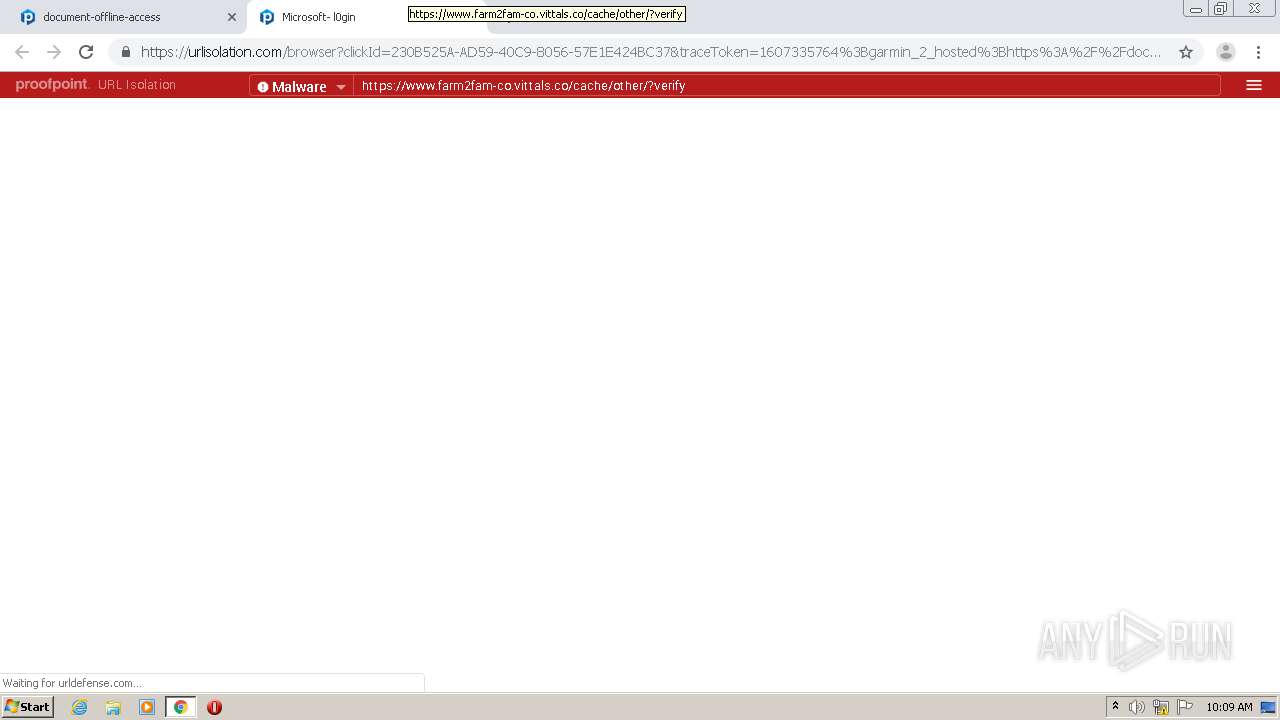Go forward to the next page
This screenshot has height=720, width=1280.
point(54,52)
